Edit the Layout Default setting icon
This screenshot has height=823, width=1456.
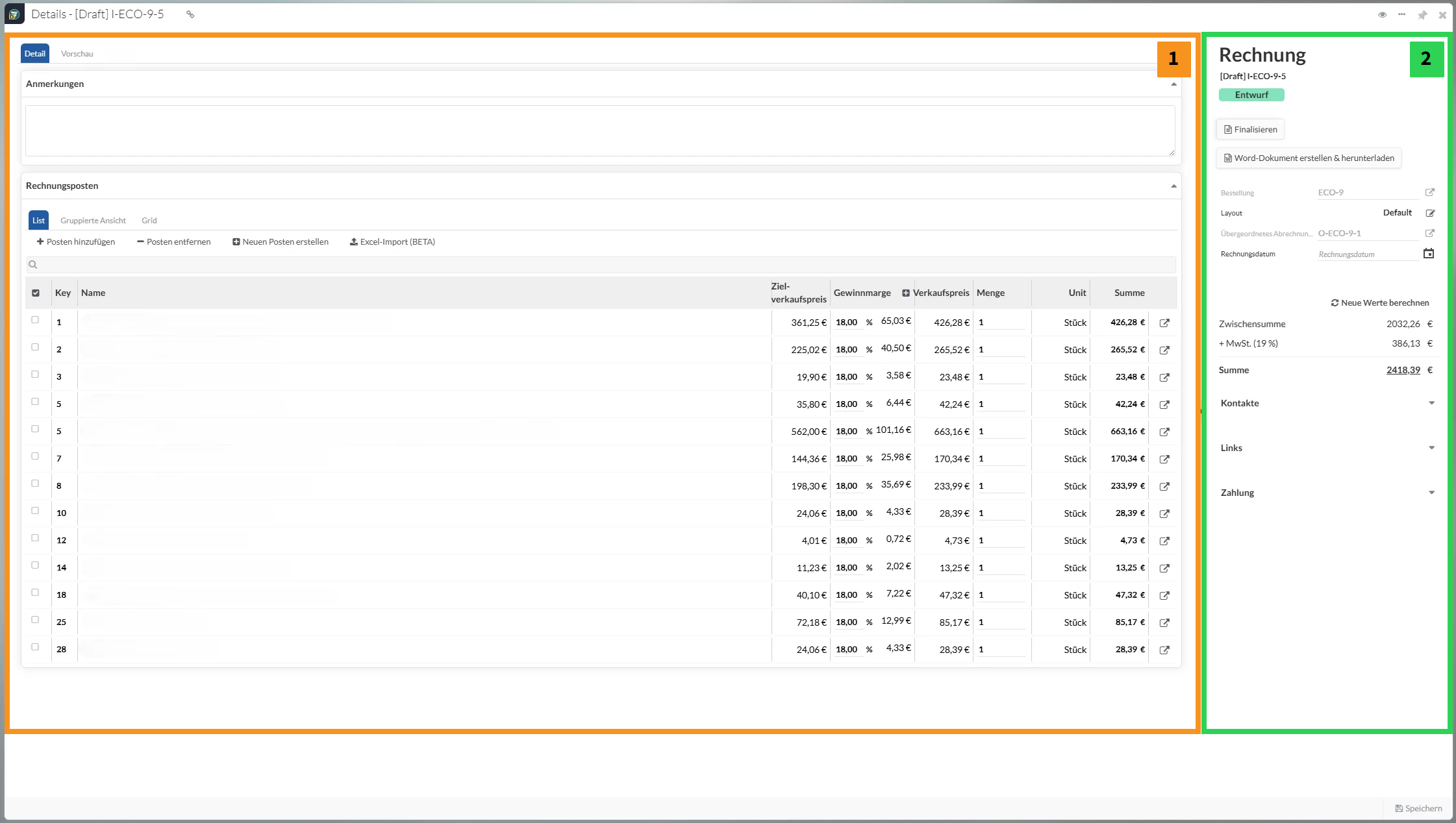[x=1429, y=213]
